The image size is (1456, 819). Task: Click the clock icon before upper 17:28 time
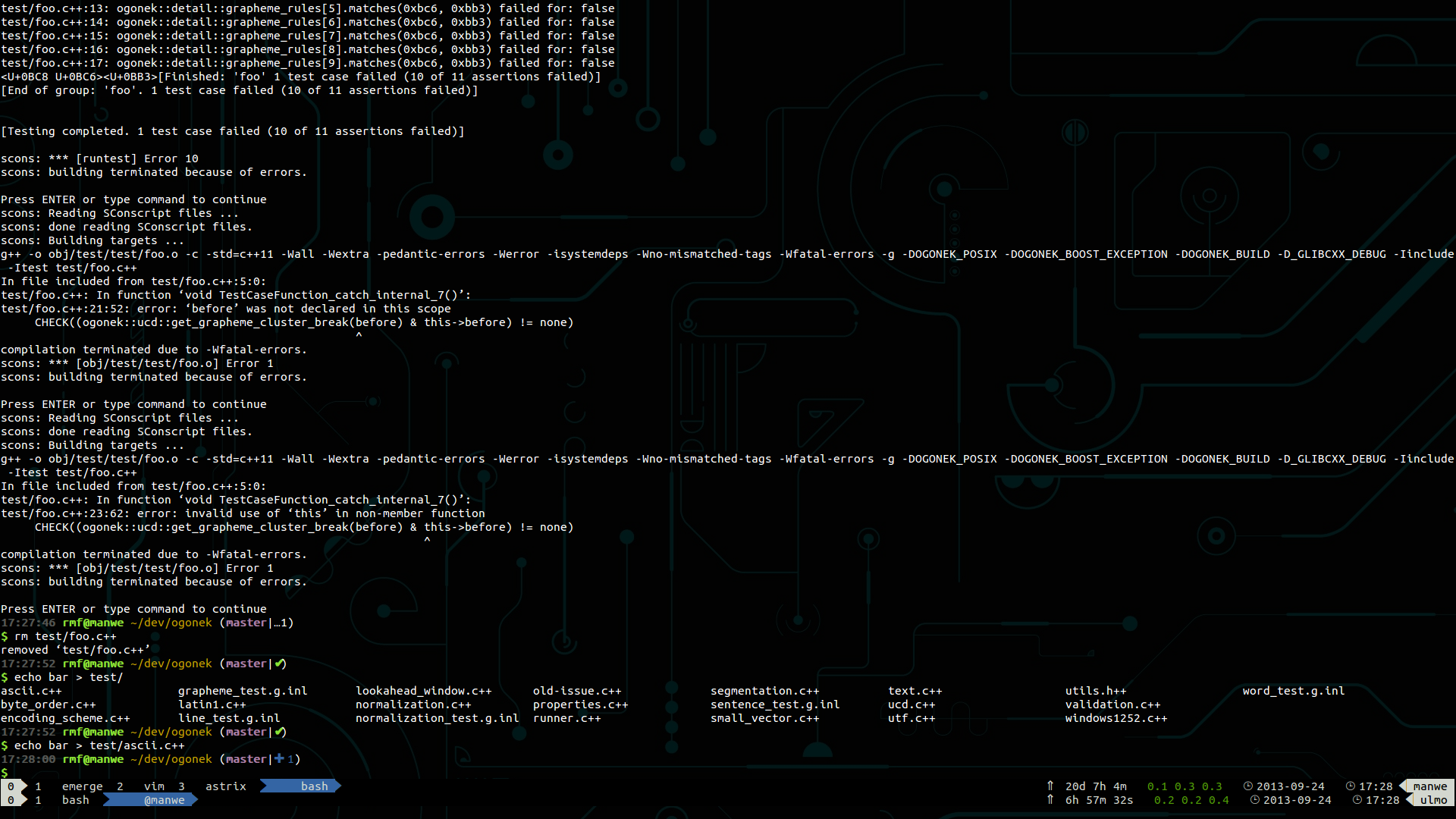(1351, 786)
